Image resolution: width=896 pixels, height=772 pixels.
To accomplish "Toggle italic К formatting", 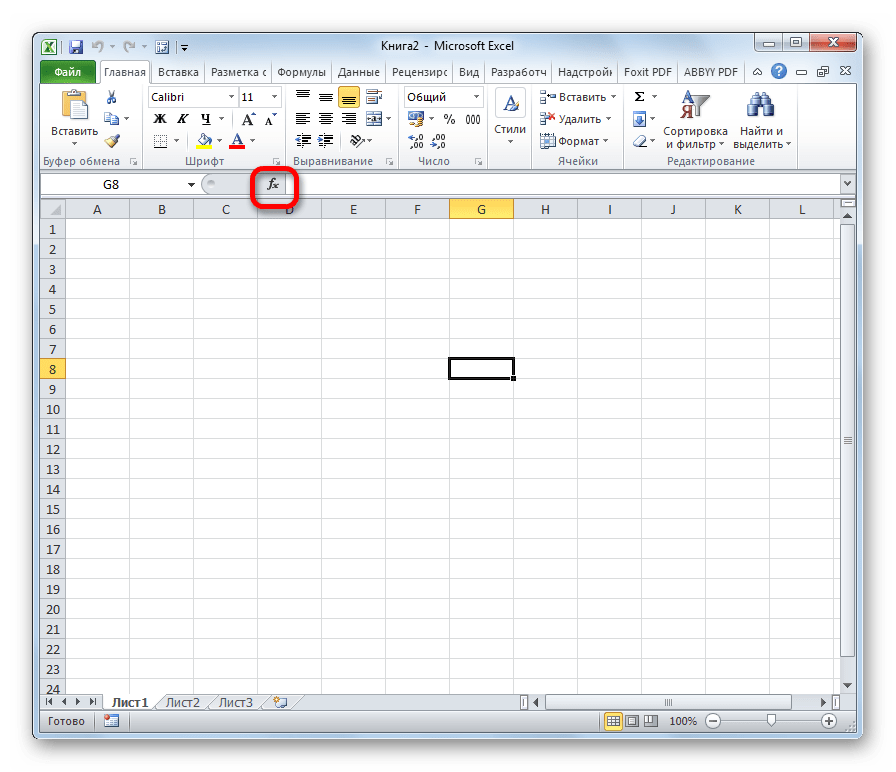I will [x=182, y=119].
